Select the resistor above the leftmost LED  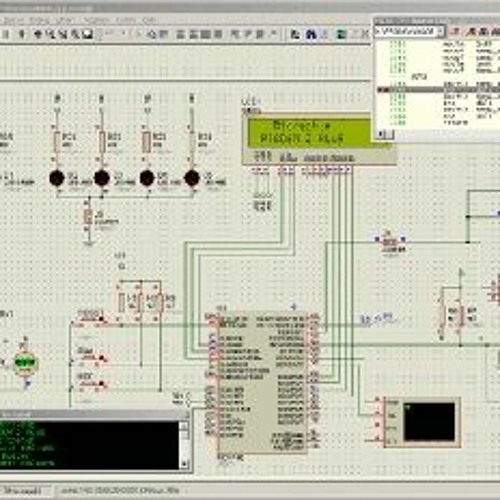click(x=57, y=141)
